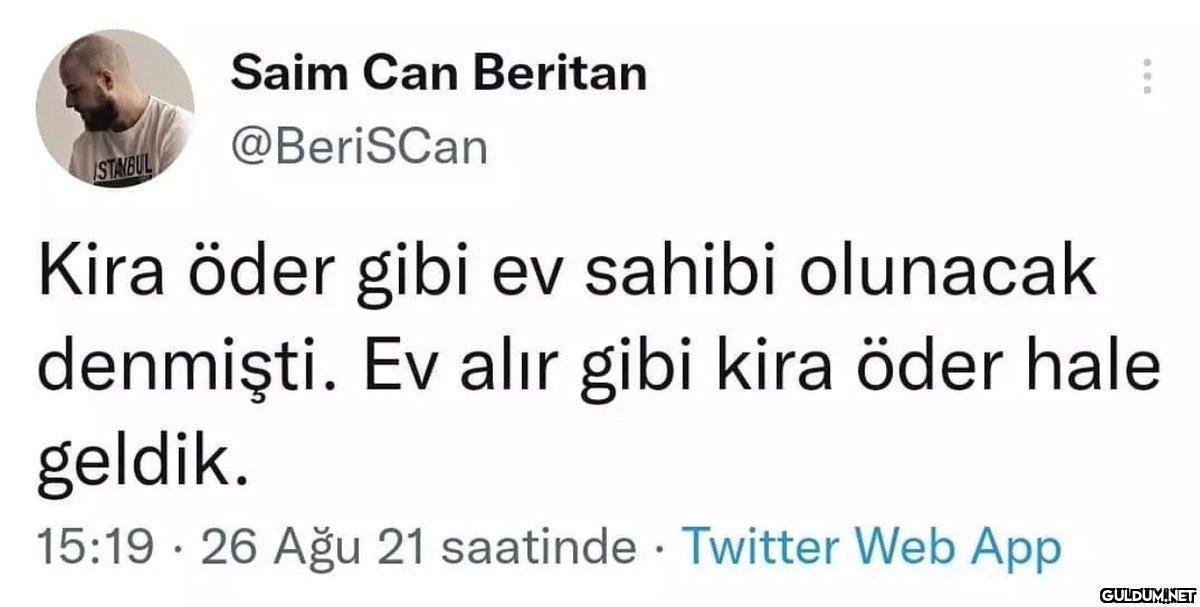
Task: Open the @BeriSCan handle link
Action: click(x=359, y=148)
